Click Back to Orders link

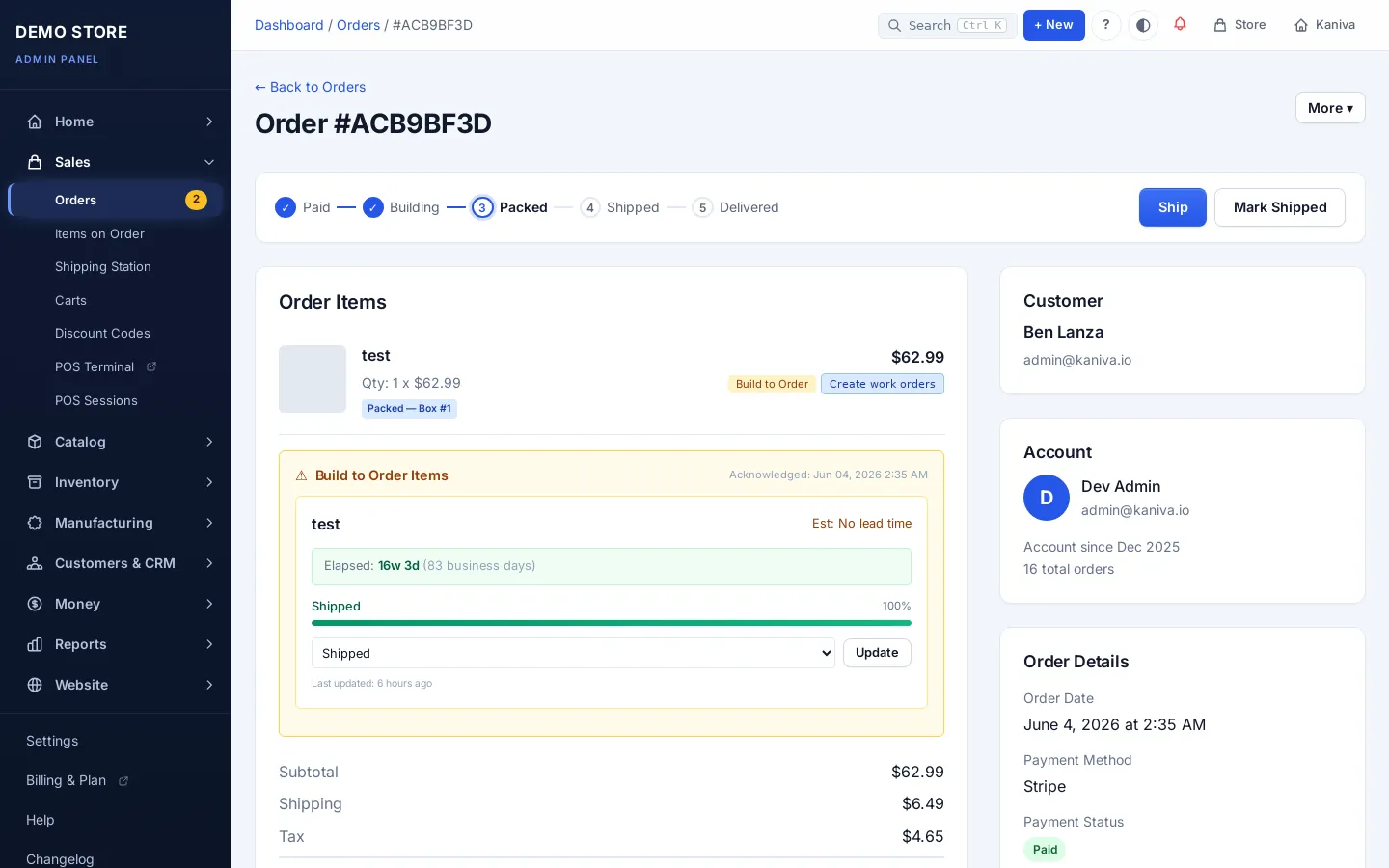click(x=310, y=87)
